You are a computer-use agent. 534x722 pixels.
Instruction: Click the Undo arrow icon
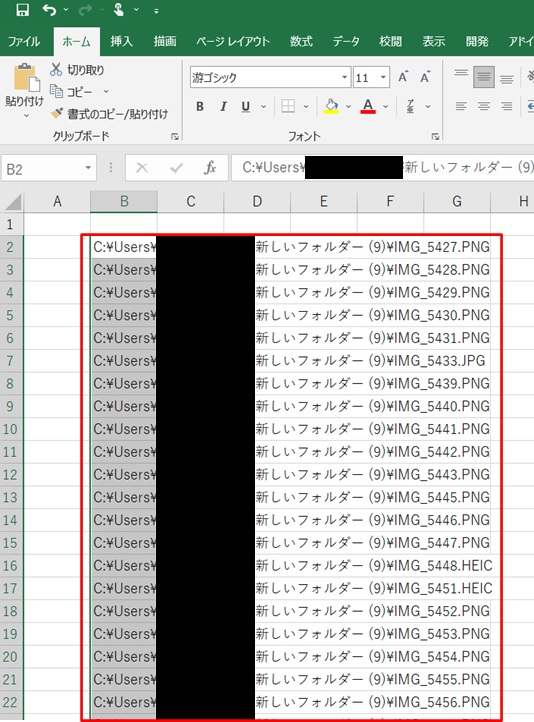[x=49, y=10]
